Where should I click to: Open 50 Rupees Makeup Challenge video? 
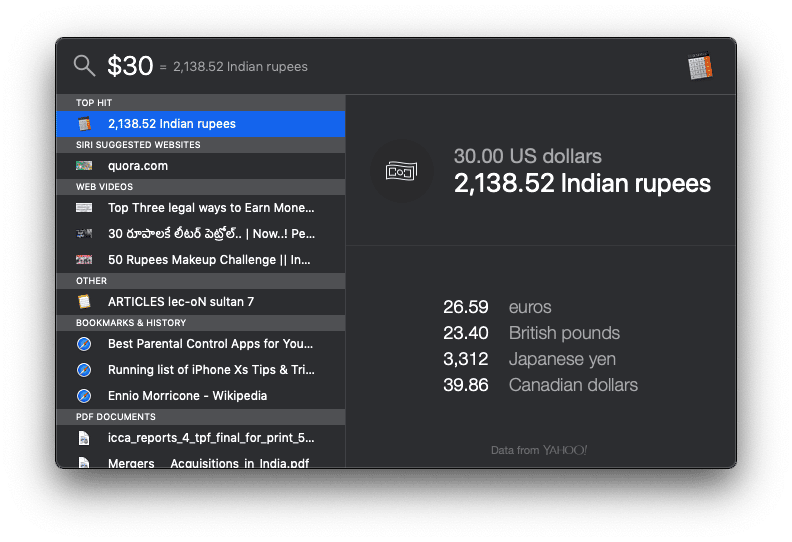click(x=209, y=259)
